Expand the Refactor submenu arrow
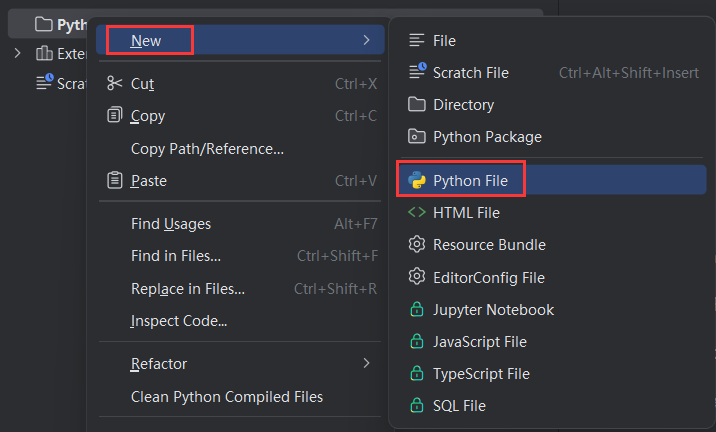This screenshot has height=432, width=716. tap(367, 364)
